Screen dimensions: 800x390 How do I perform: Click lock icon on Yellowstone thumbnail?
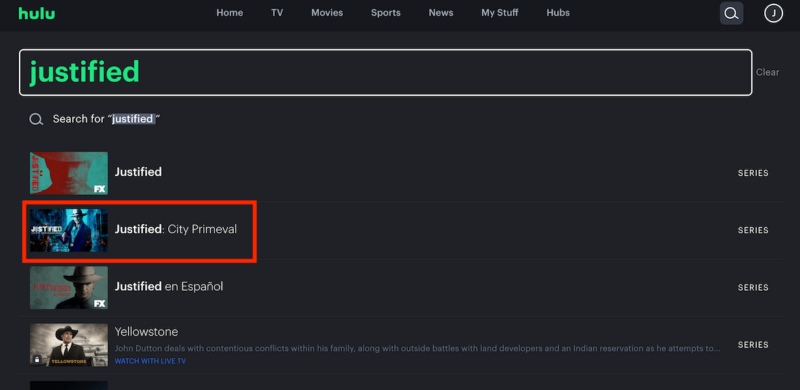click(x=37, y=359)
